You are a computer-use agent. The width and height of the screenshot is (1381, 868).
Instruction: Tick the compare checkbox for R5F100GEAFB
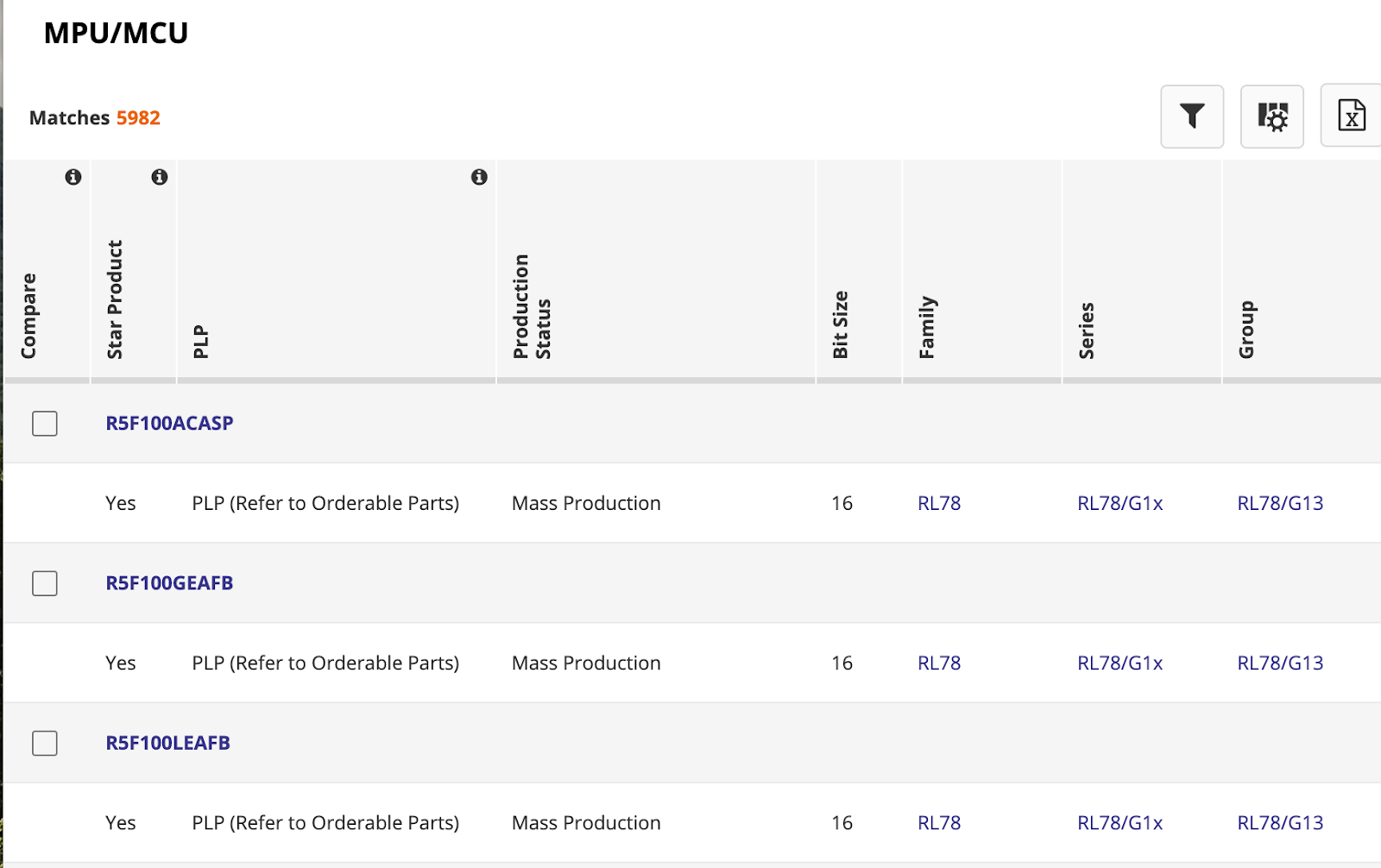(x=45, y=583)
